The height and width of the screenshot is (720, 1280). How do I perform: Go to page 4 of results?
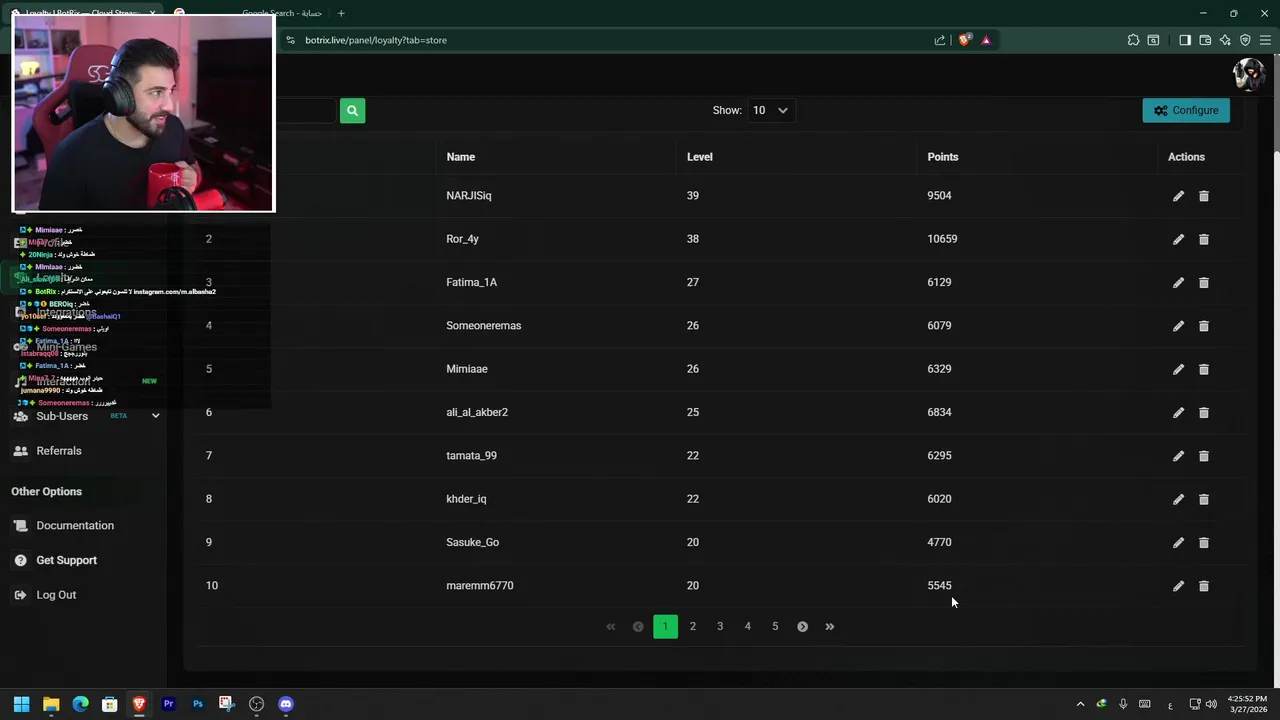tap(747, 627)
